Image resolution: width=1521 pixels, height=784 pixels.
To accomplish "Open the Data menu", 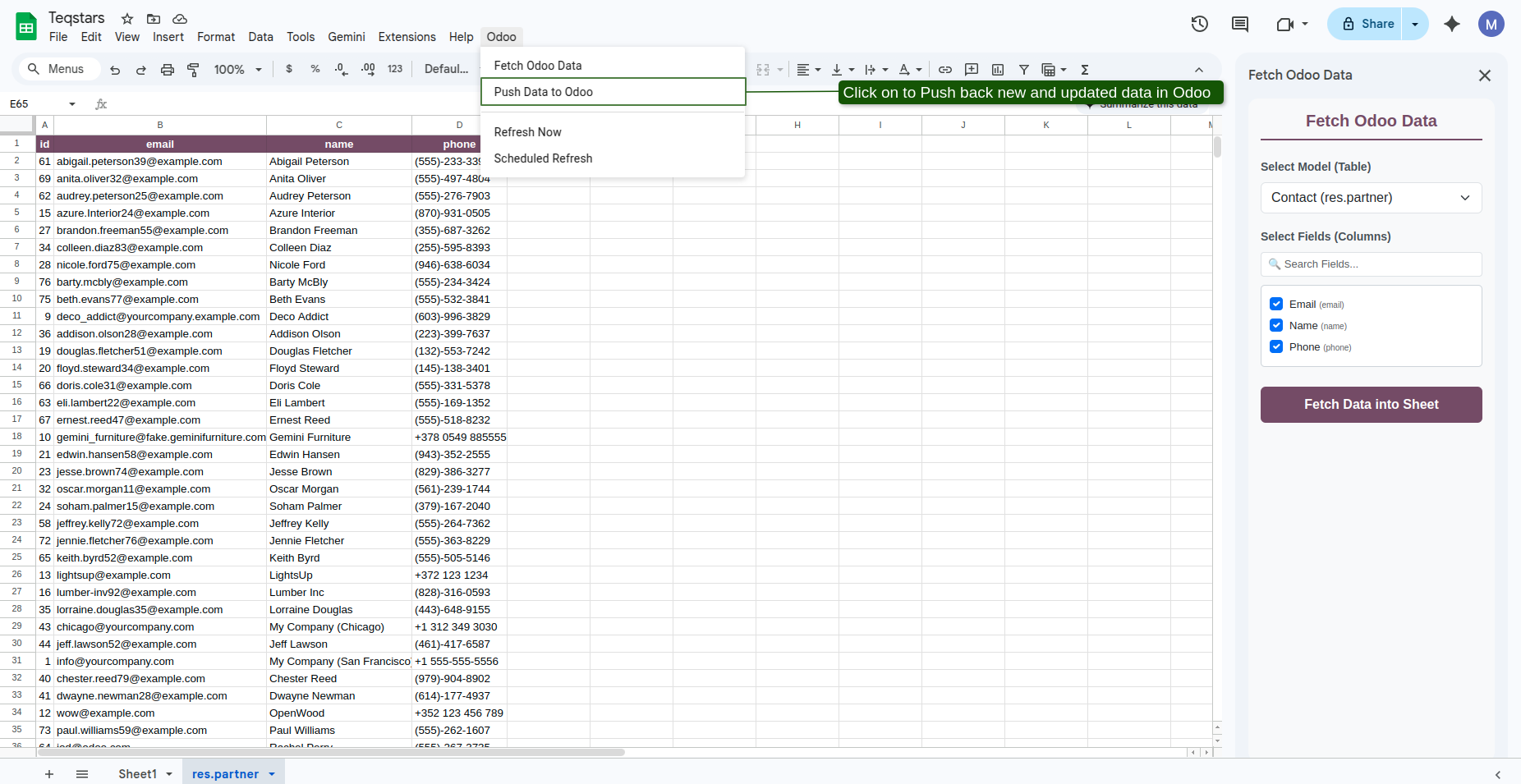I will click(x=260, y=37).
